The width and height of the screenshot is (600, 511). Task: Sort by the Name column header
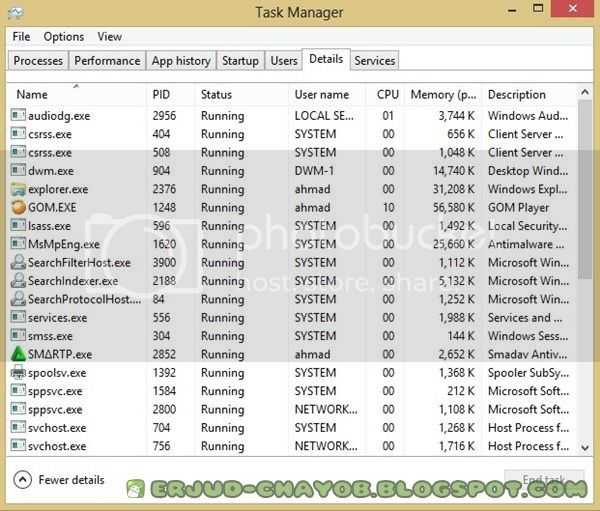click(77, 94)
